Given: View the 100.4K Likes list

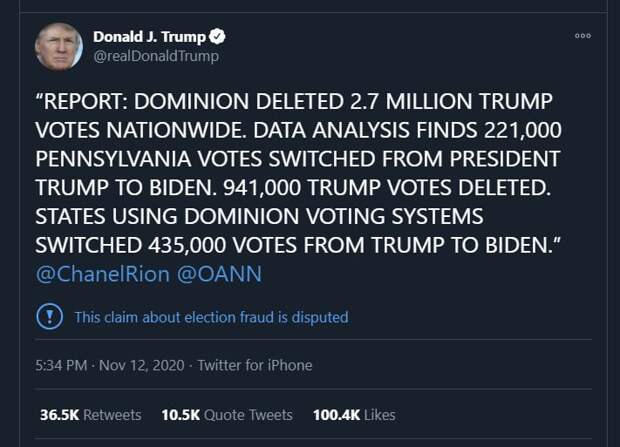Looking at the screenshot, I should (354, 415).
